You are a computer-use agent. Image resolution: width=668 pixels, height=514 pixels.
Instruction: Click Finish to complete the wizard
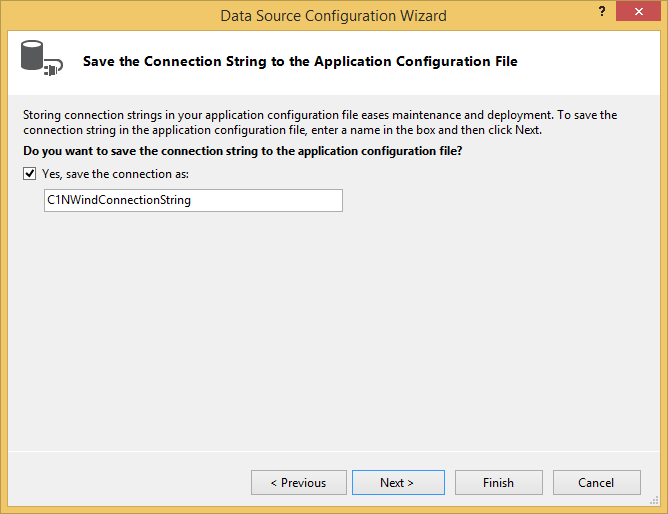[x=498, y=482]
